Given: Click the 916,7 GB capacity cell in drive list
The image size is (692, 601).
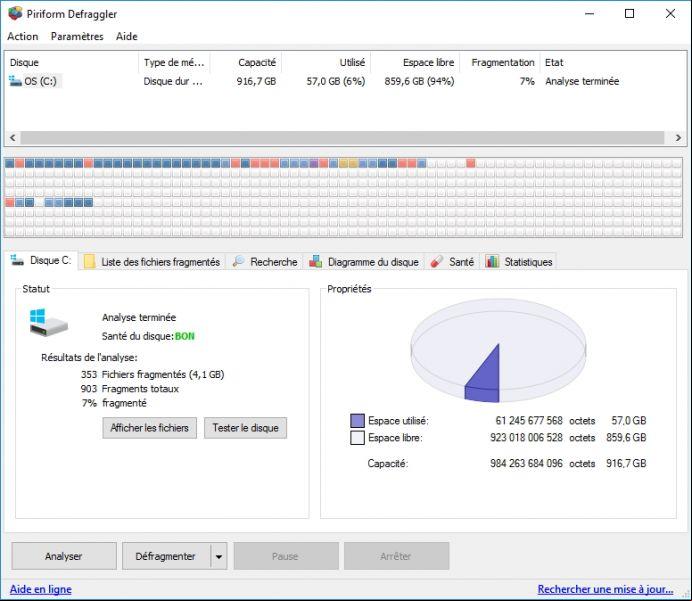Looking at the screenshot, I should click(256, 81).
